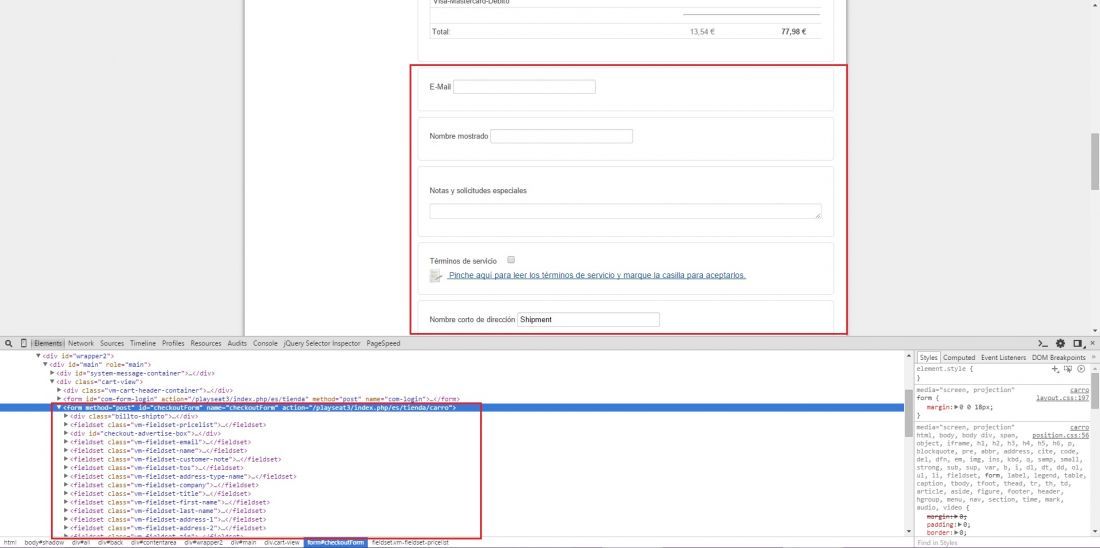Click the element.style rule text

[x=946, y=368]
